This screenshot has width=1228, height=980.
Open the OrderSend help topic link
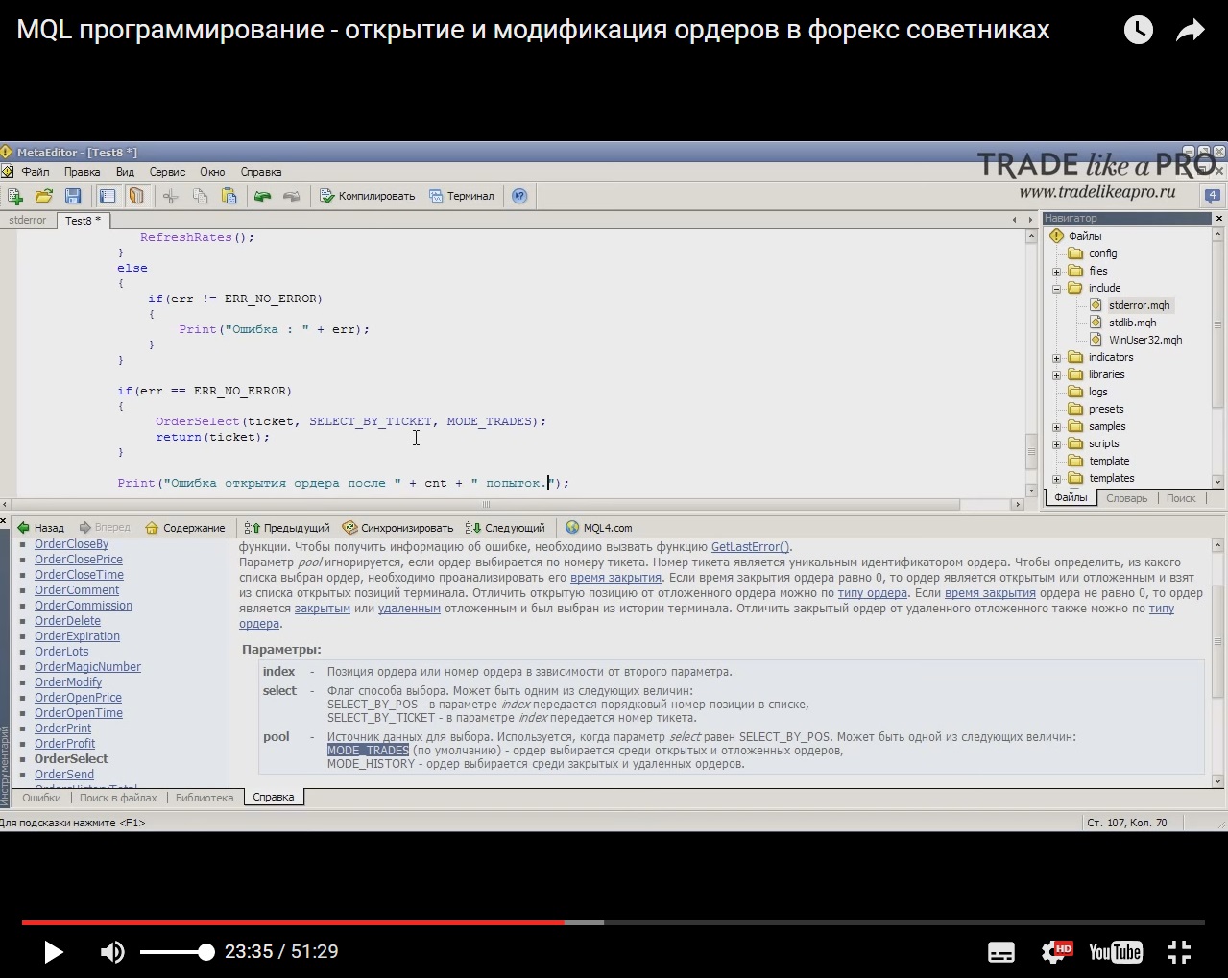tap(64, 775)
